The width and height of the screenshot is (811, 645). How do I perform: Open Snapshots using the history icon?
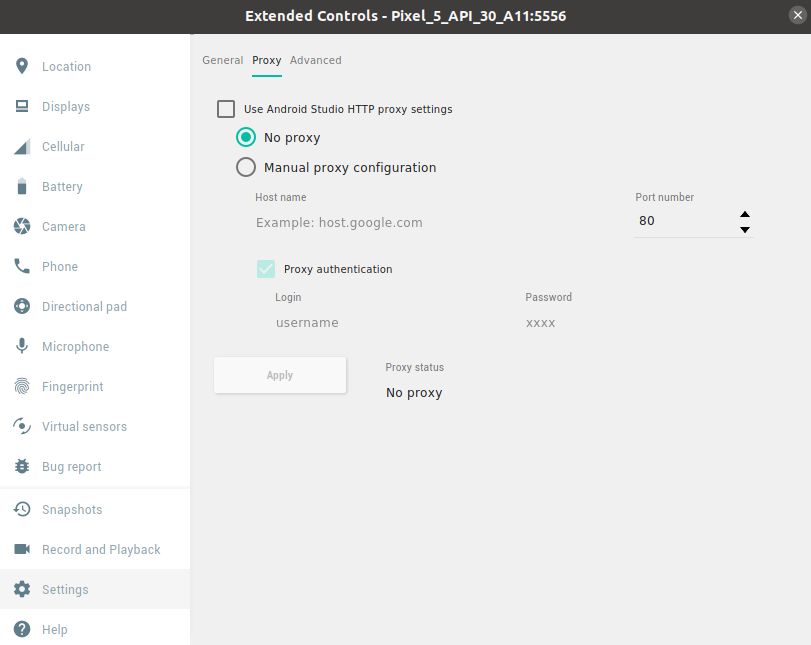click(x=21, y=510)
